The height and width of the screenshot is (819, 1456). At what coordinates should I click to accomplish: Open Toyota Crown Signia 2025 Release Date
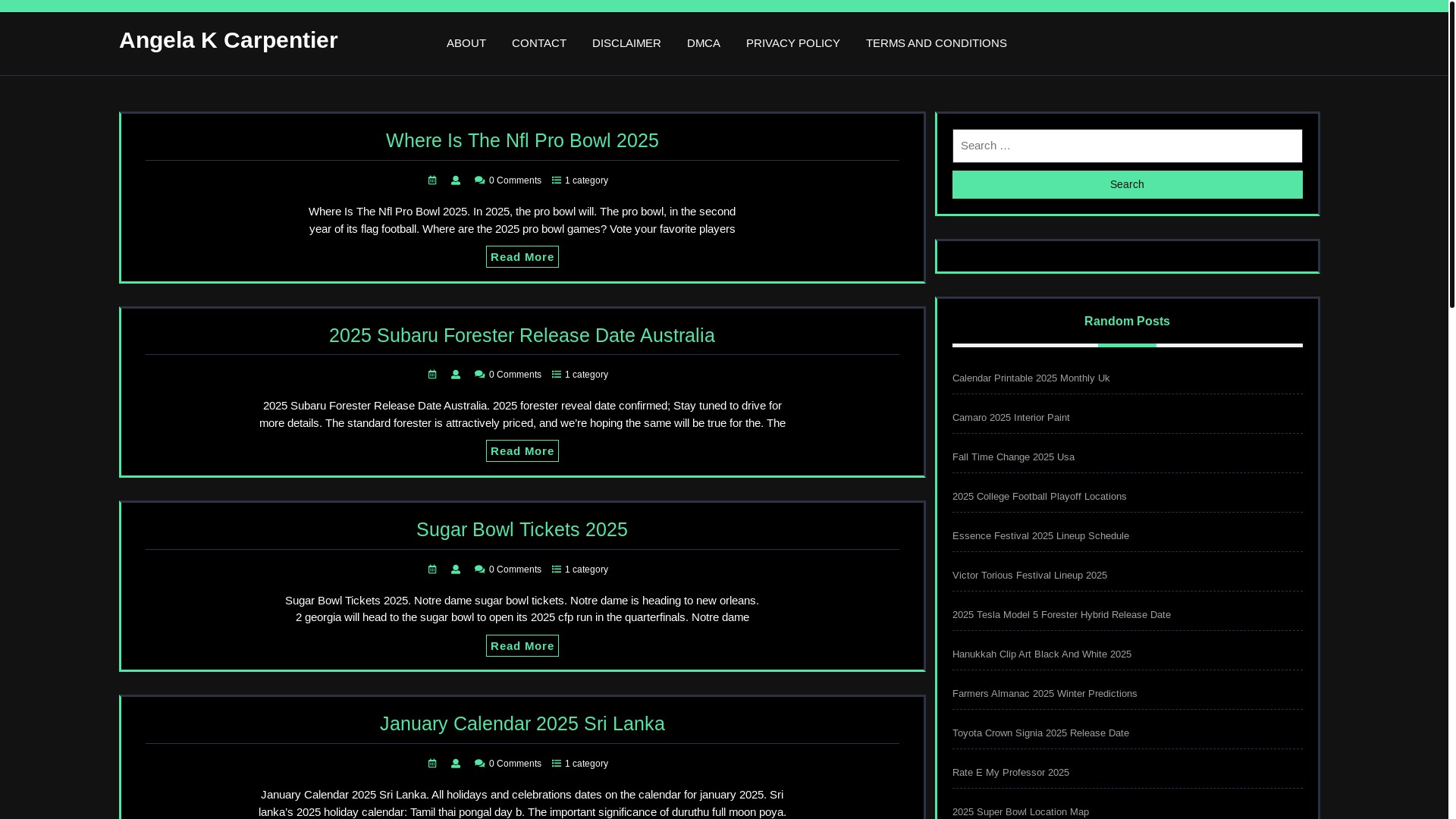(x=1040, y=733)
